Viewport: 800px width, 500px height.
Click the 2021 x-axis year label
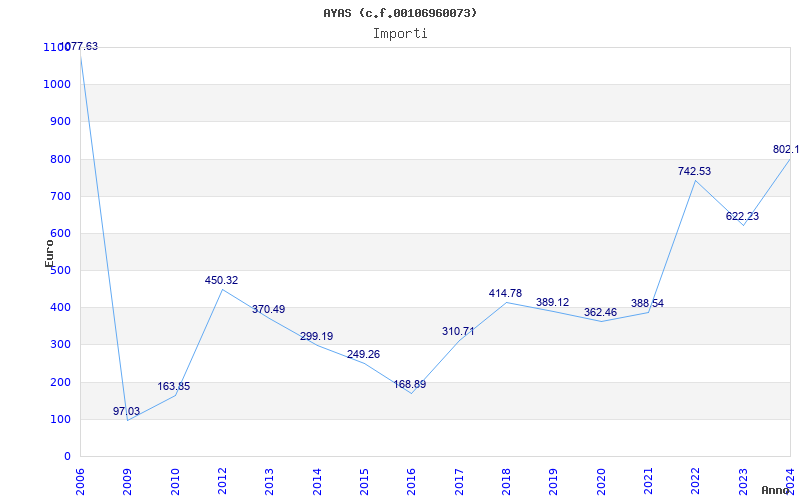pyautogui.click(x=647, y=482)
